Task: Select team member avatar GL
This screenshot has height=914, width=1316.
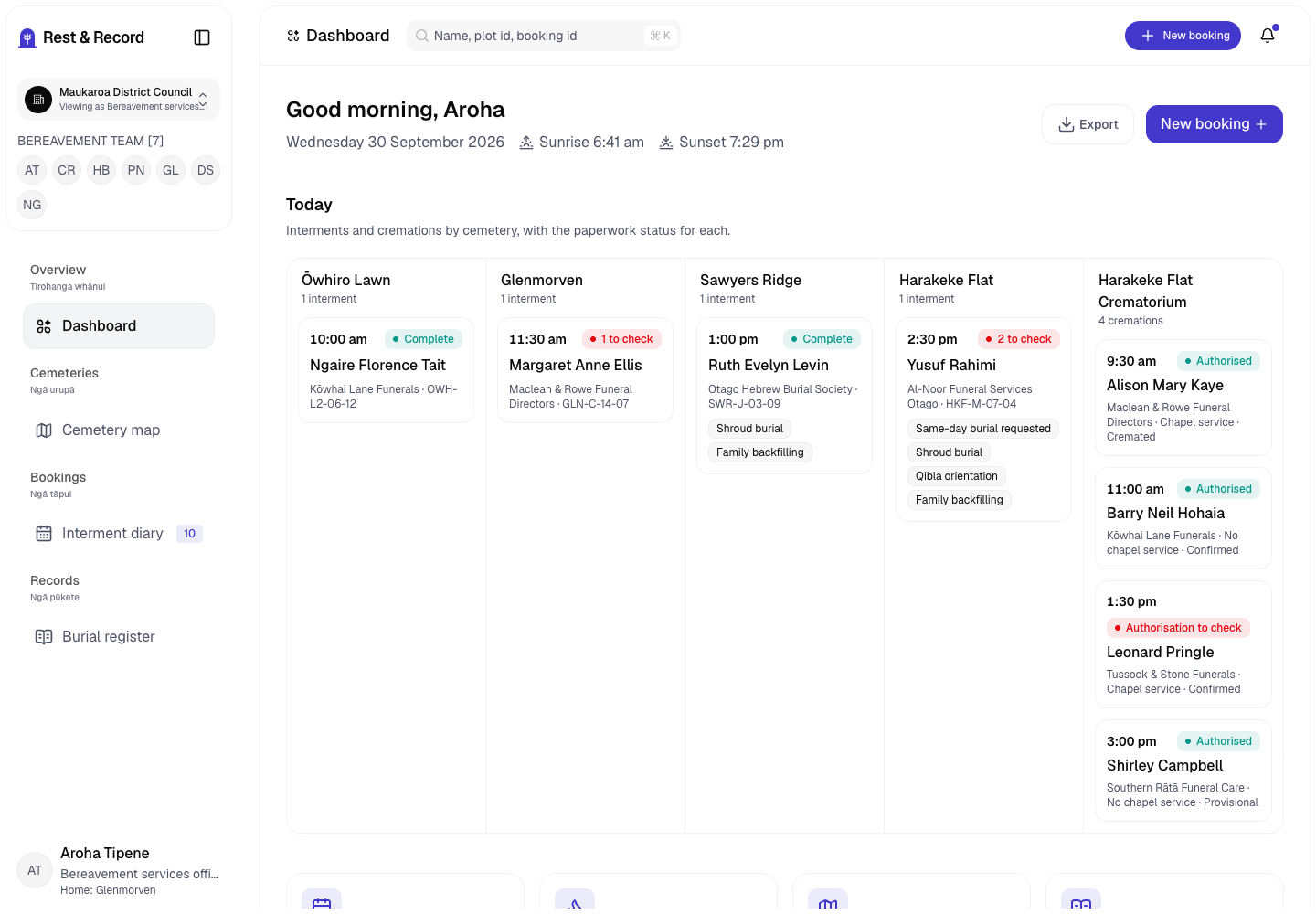Action: [171, 170]
